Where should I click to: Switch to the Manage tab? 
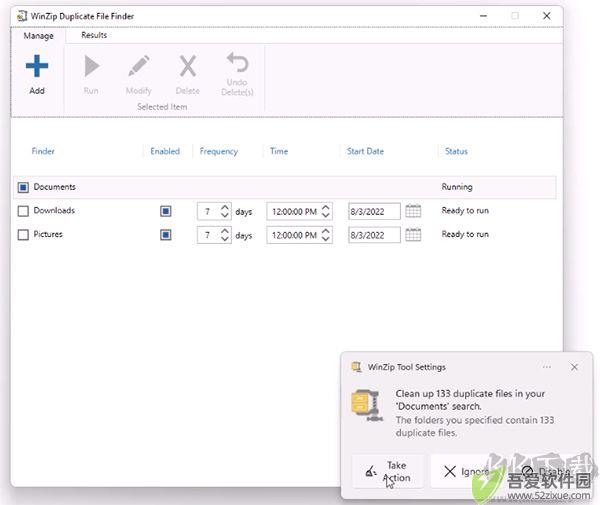[x=38, y=36]
